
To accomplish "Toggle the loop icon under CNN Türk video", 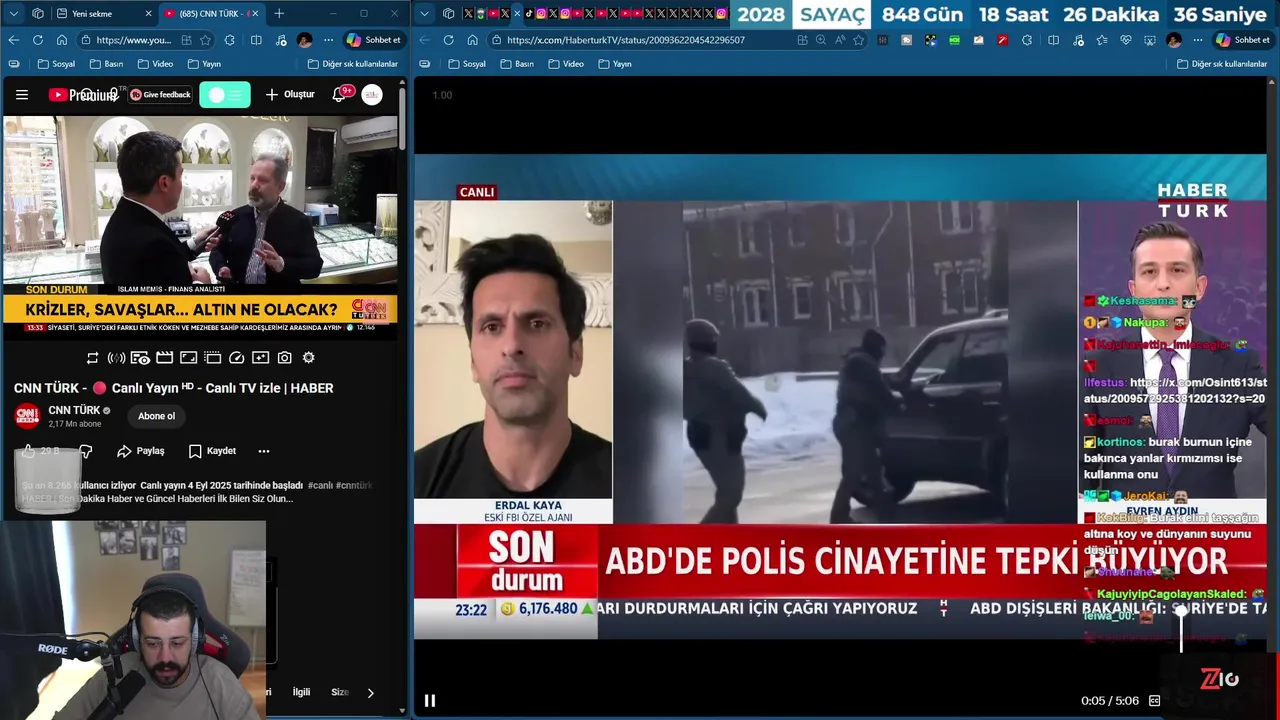I will point(92,358).
